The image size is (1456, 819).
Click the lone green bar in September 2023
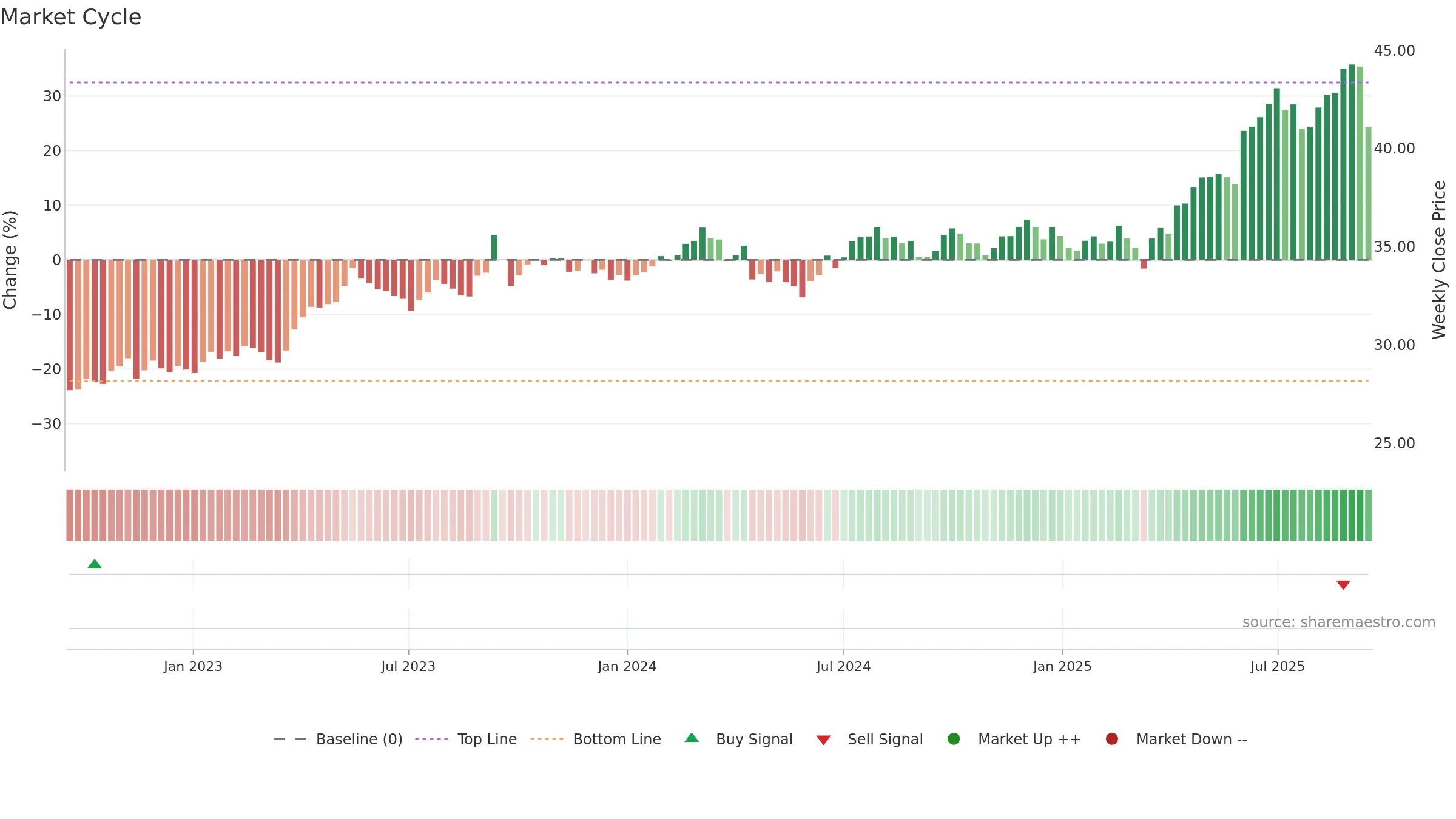[x=494, y=248]
